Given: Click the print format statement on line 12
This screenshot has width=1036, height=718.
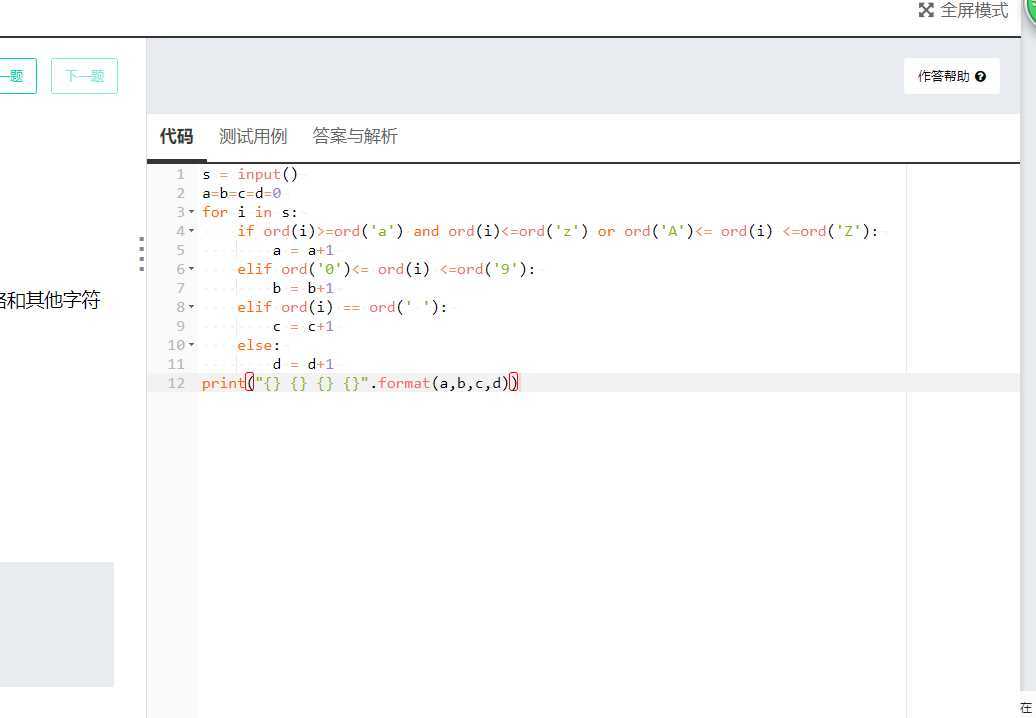Looking at the screenshot, I should 361,383.
